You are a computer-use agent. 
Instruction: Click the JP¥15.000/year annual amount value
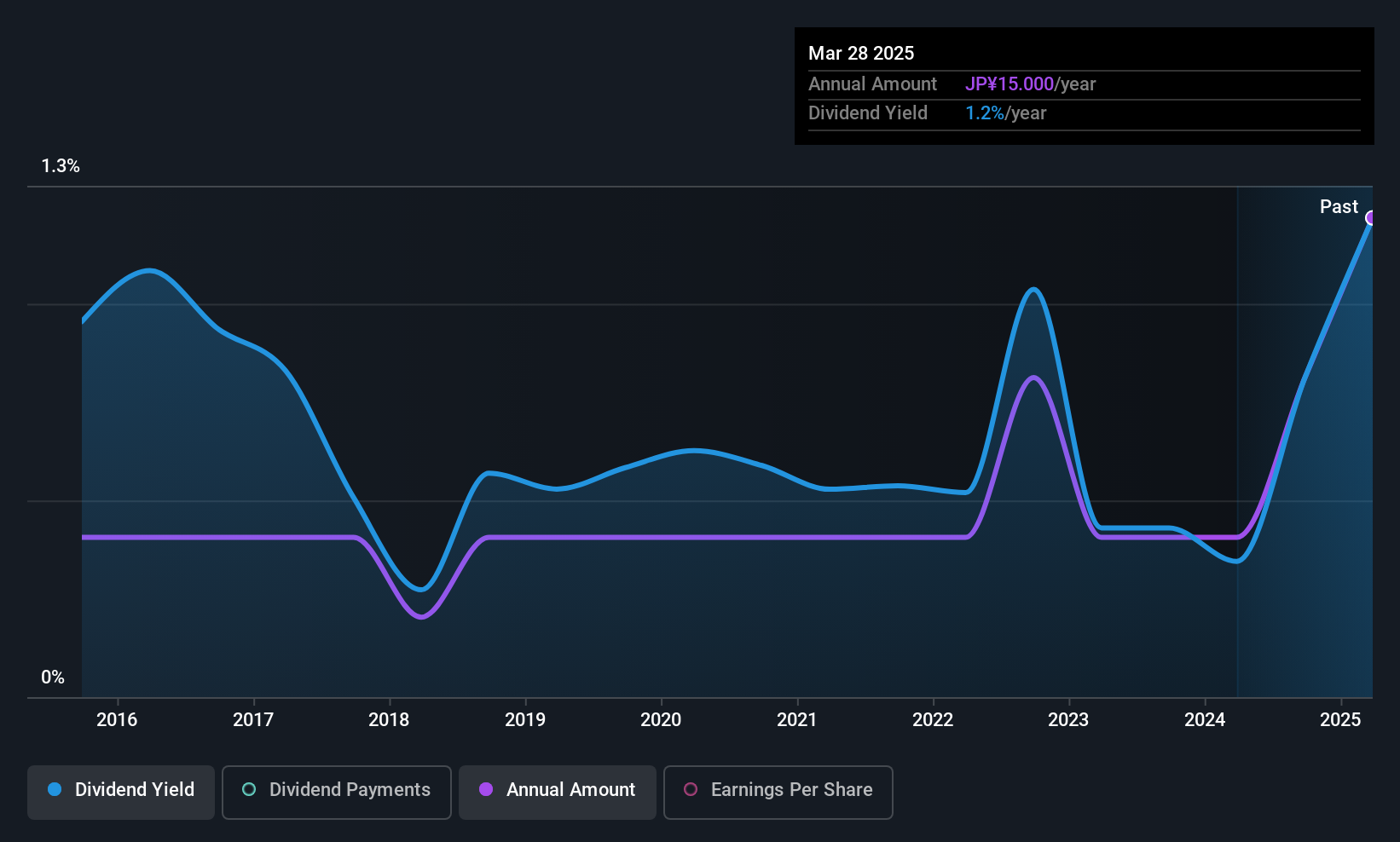pyautogui.click(x=1030, y=84)
